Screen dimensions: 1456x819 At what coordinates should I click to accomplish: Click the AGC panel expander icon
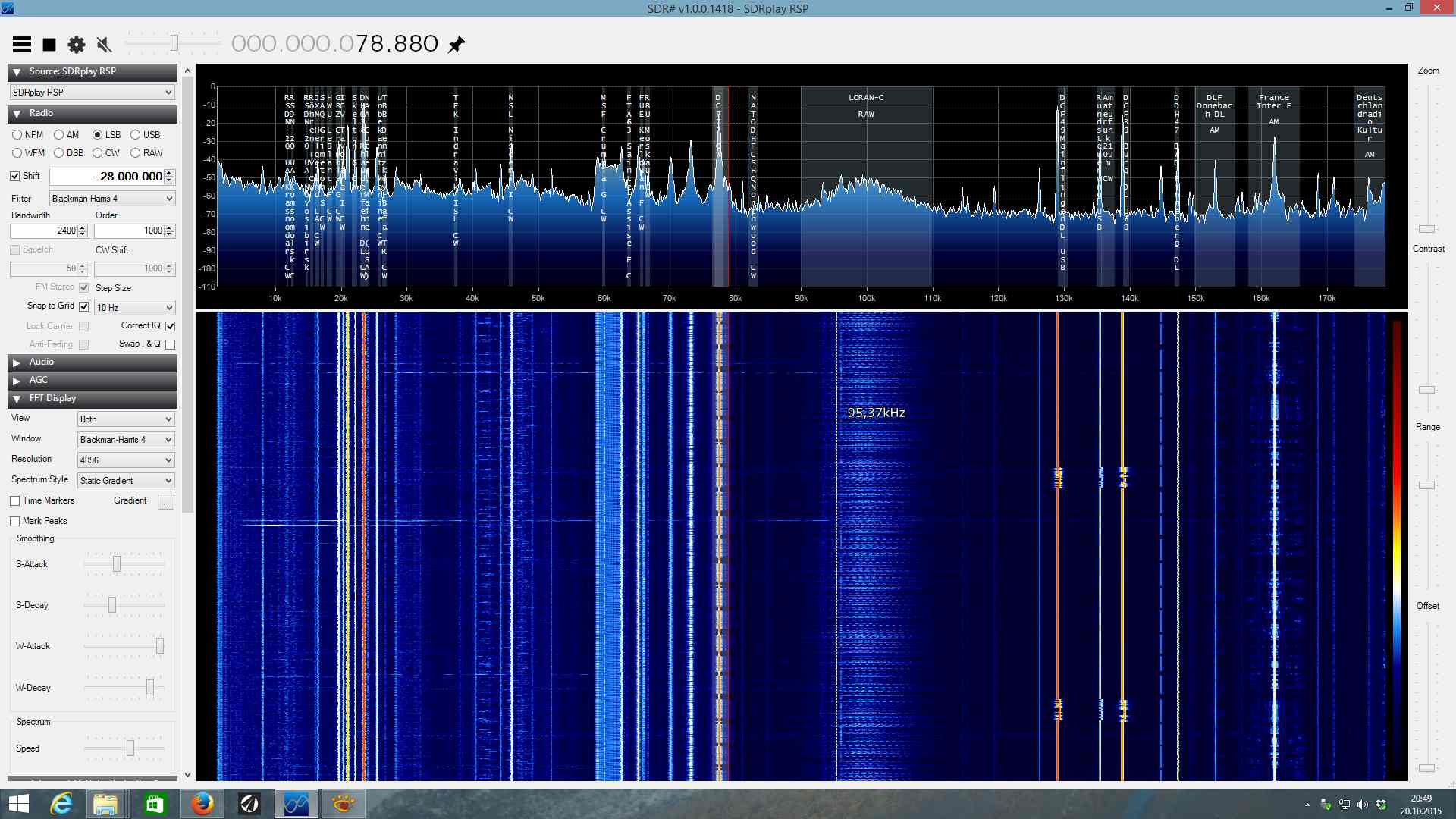coord(17,379)
